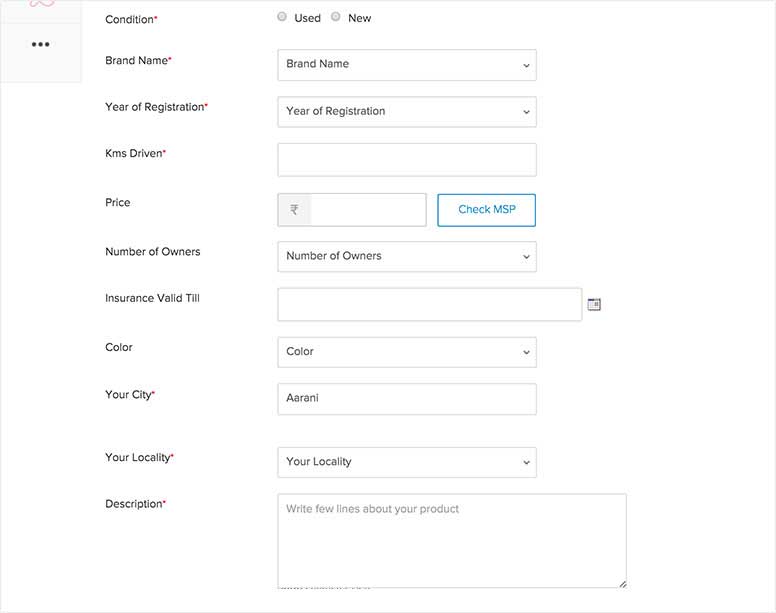Screen dimensions: 776x613
Task: Click the pink logo icon in sidebar
Action: 42,3
